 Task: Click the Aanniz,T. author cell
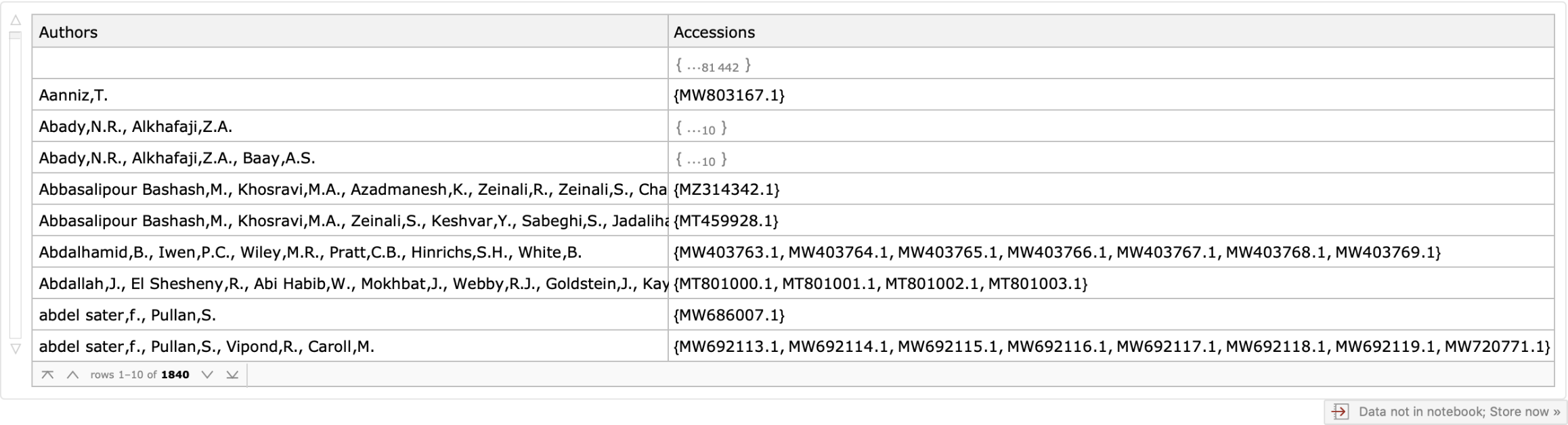point(74,95)
